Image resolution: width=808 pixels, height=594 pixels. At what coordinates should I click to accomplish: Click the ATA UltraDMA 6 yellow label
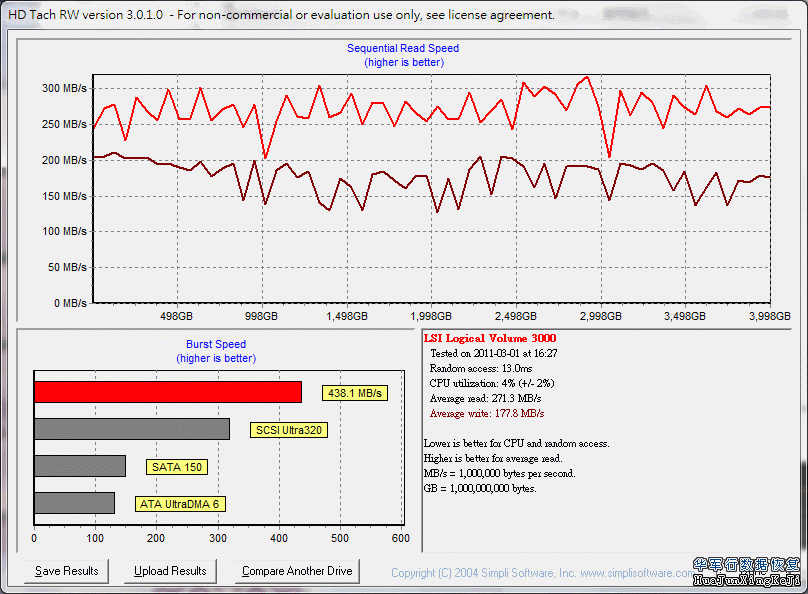tap(180, 504)
